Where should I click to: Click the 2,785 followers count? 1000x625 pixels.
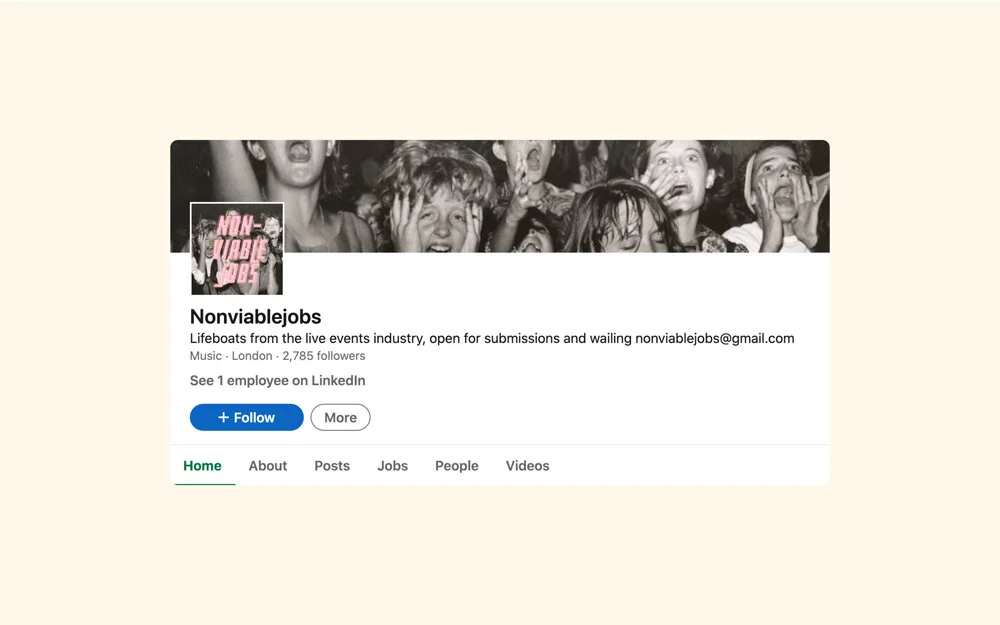(323, 356)
